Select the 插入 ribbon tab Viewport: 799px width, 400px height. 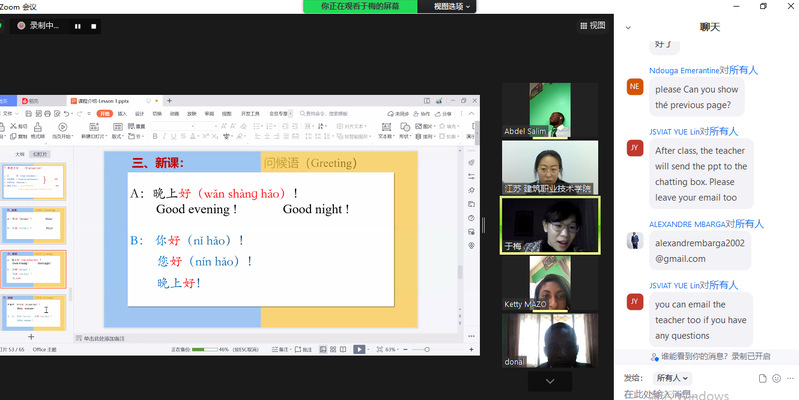(122, 114)
